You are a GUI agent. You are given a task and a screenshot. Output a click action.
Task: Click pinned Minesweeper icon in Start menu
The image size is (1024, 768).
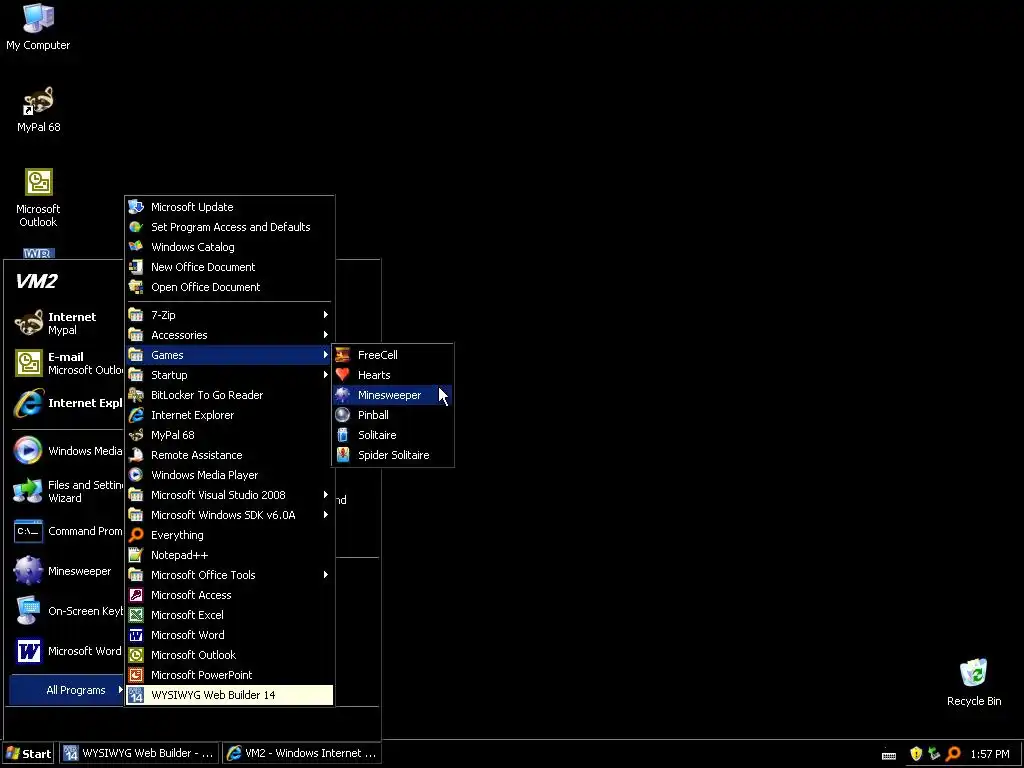click(x=28, y=571)
